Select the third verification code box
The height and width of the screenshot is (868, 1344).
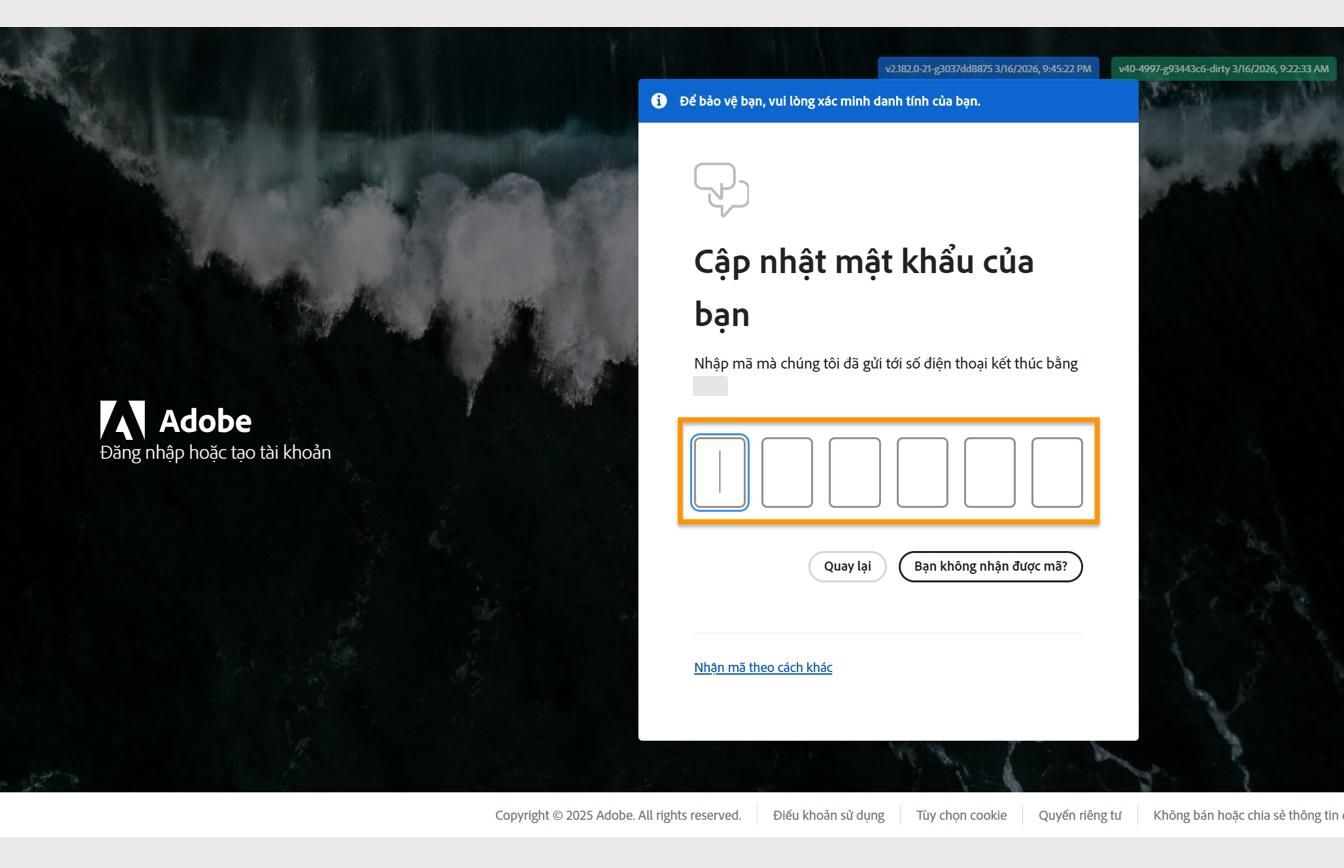point(855,471)
